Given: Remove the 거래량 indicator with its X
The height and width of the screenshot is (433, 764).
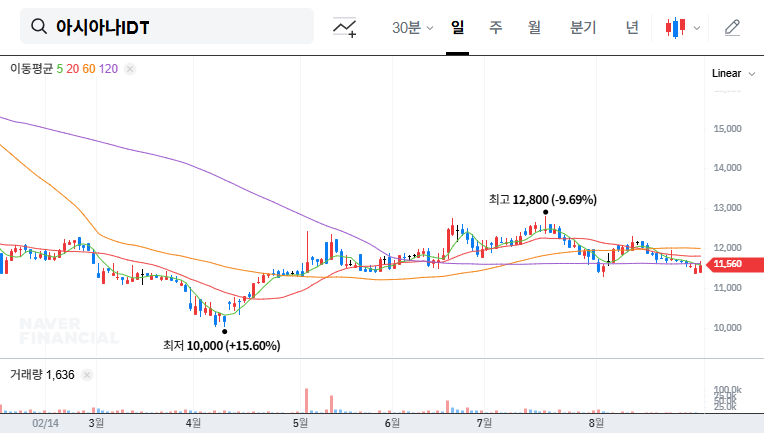Looking at the screenshot, I should click(87, 375).
